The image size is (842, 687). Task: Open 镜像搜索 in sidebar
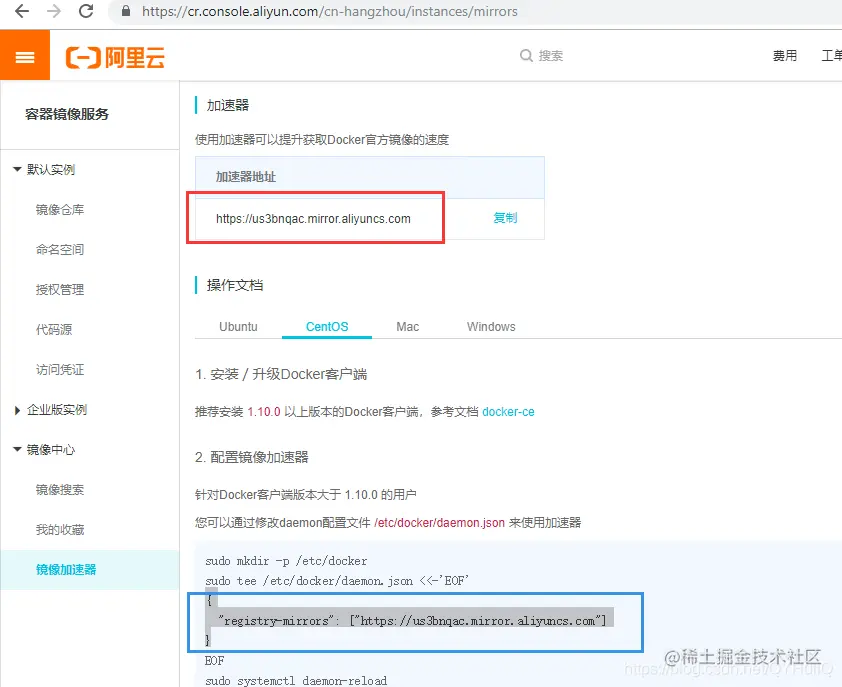[60, 489]
